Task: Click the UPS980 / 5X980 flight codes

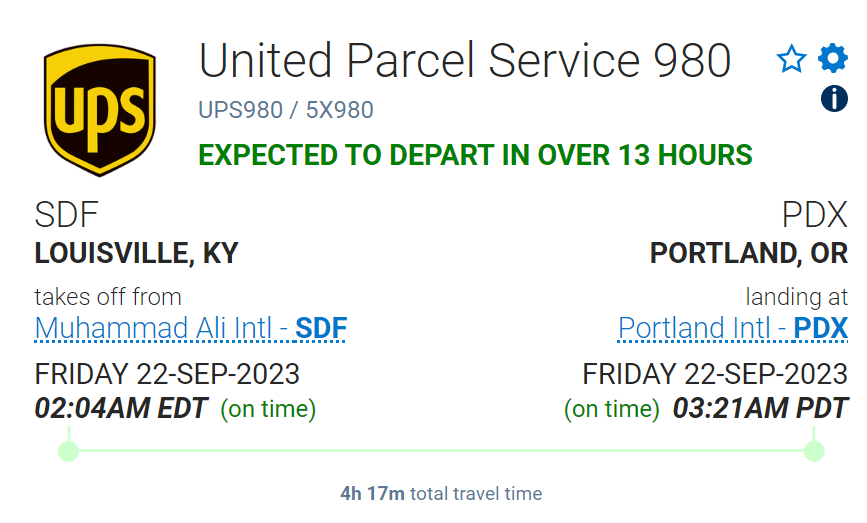Action: [286, 110]
